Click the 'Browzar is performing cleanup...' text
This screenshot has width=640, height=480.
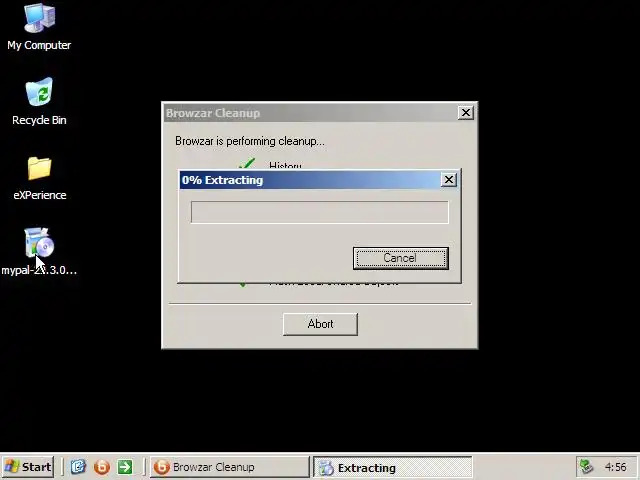coord(250,141)
